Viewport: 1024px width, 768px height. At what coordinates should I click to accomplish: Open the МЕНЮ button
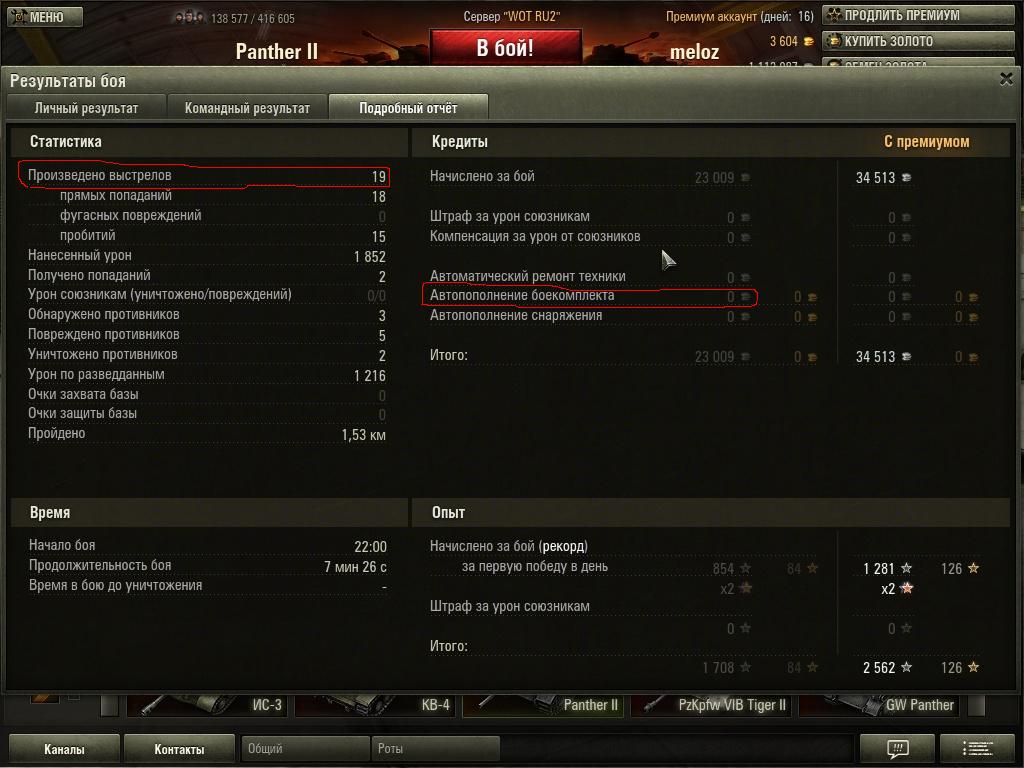[x=44, y=16]
